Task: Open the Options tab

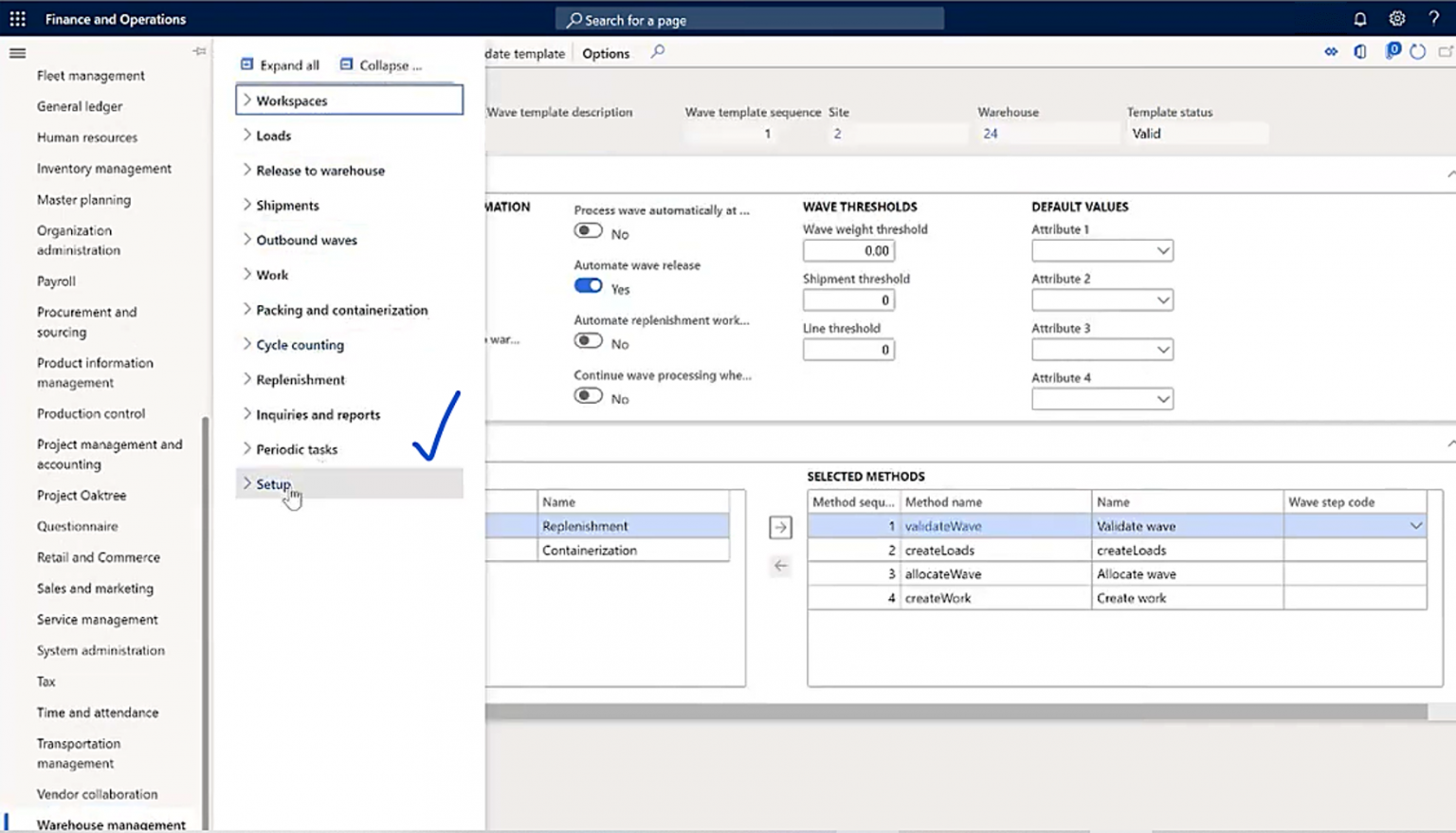Action: 606,54
